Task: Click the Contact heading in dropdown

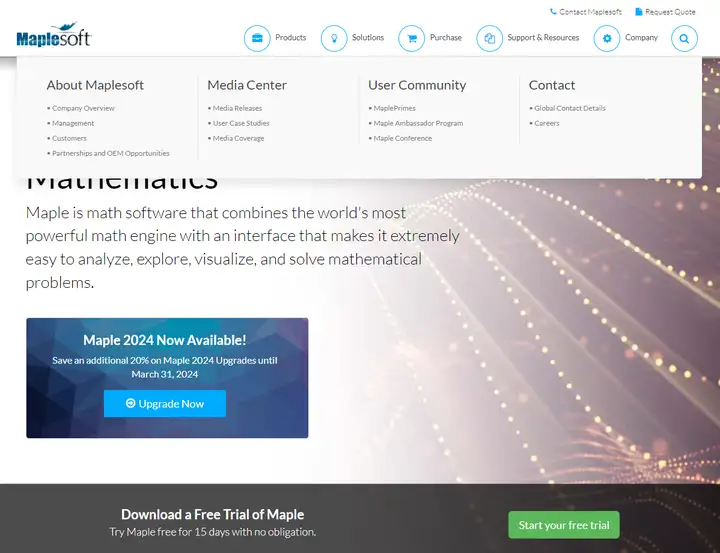Action: click(x=552, y=85)
